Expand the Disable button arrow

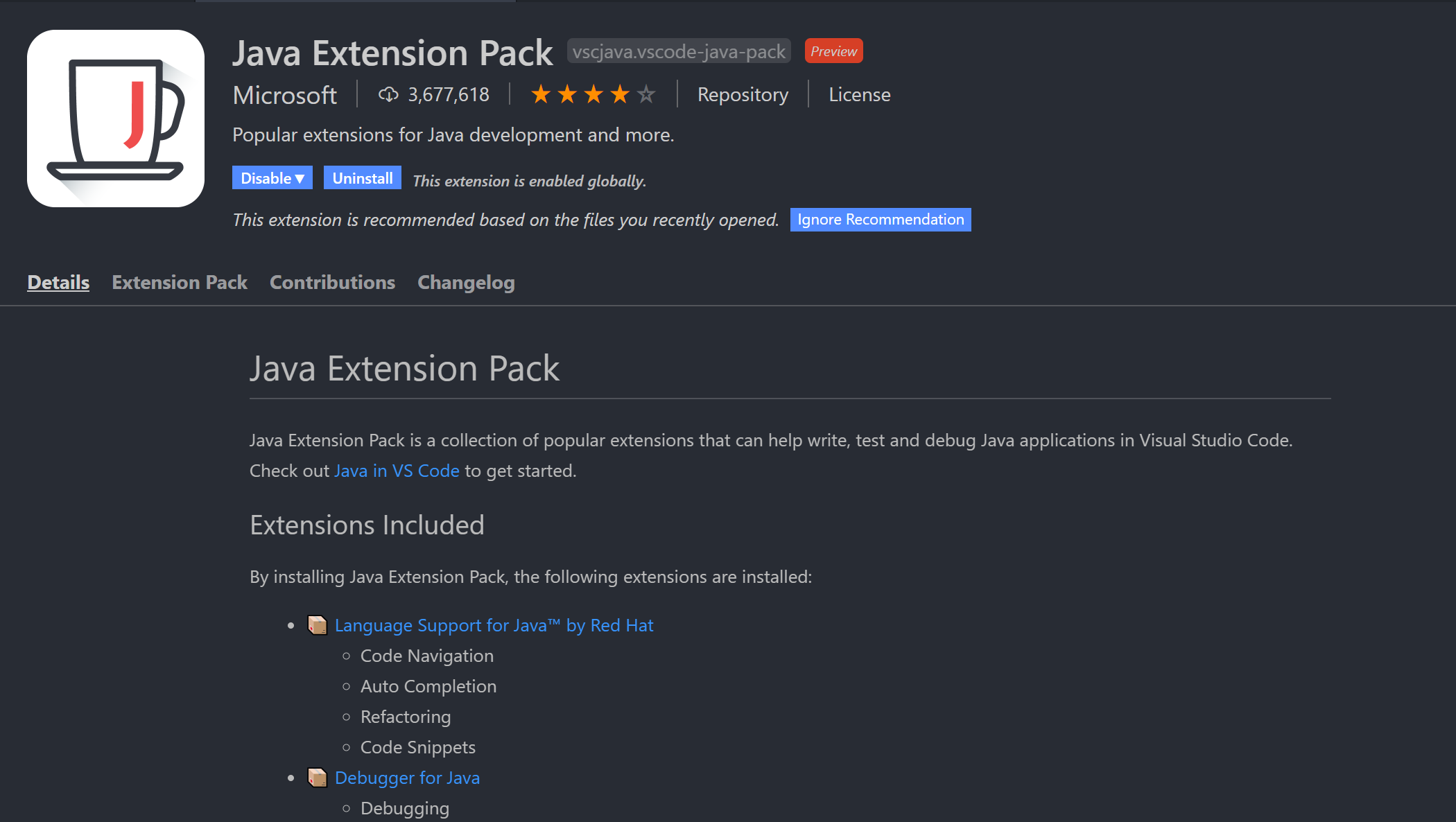click(300, 177)
